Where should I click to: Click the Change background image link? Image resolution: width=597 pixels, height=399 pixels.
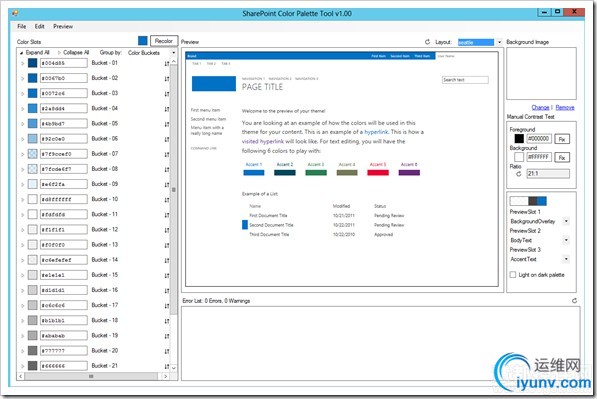(540, 108)
